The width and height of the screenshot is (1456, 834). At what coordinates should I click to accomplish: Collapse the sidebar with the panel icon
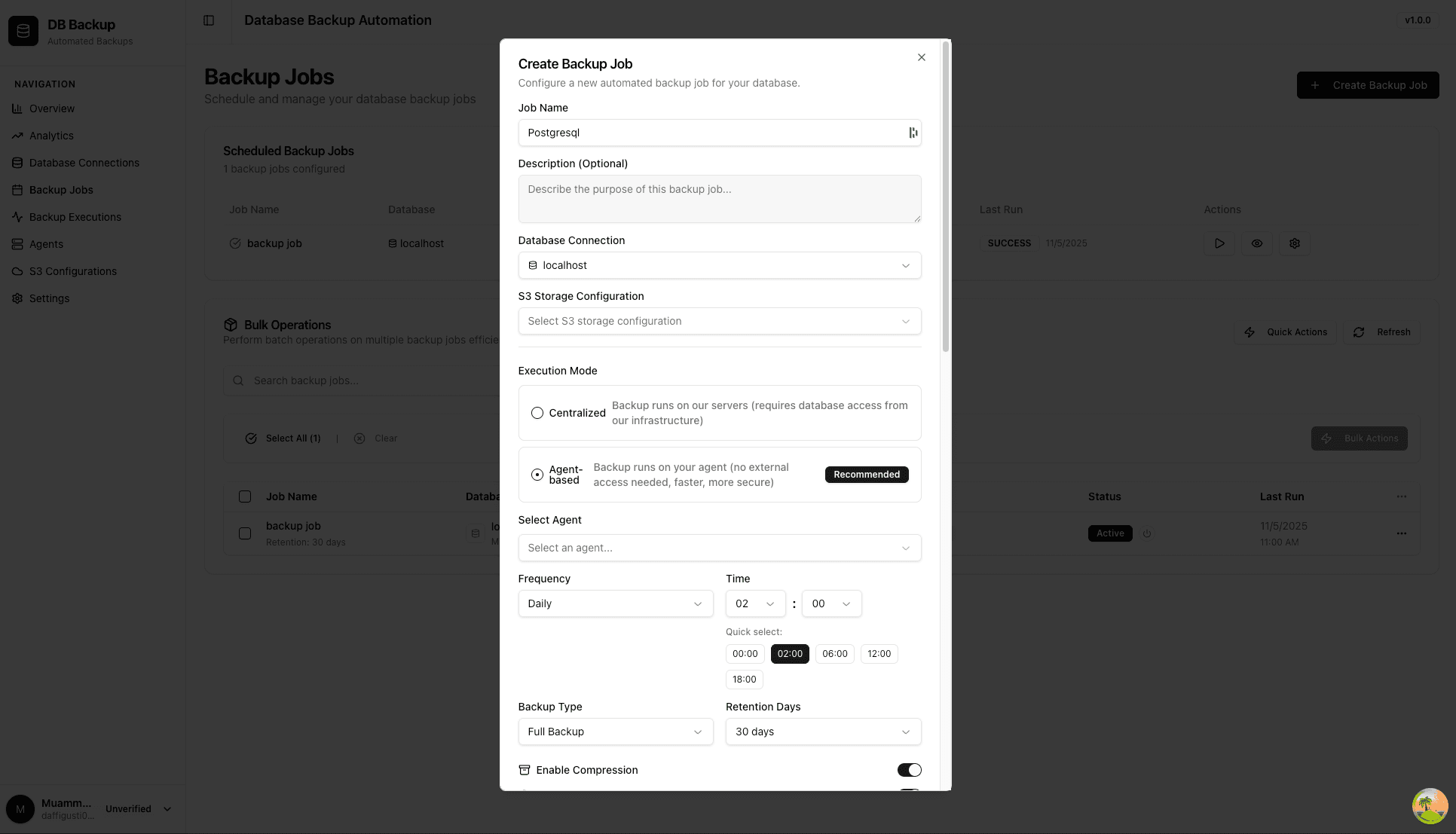tap(208, 20)
